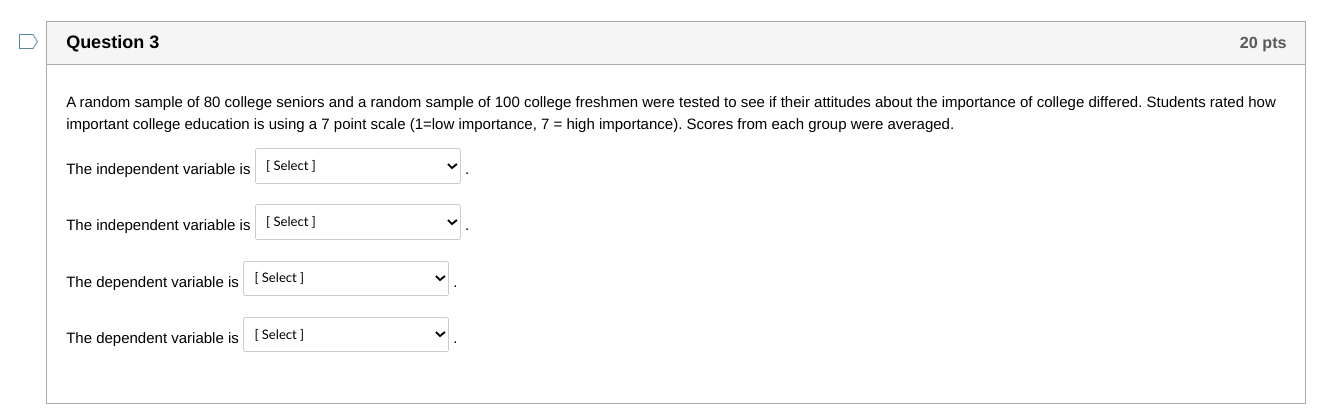The width and height of the screenshot is (1326, 417).
Task: Click first "The dependent variable is" label
Action: 152,282
